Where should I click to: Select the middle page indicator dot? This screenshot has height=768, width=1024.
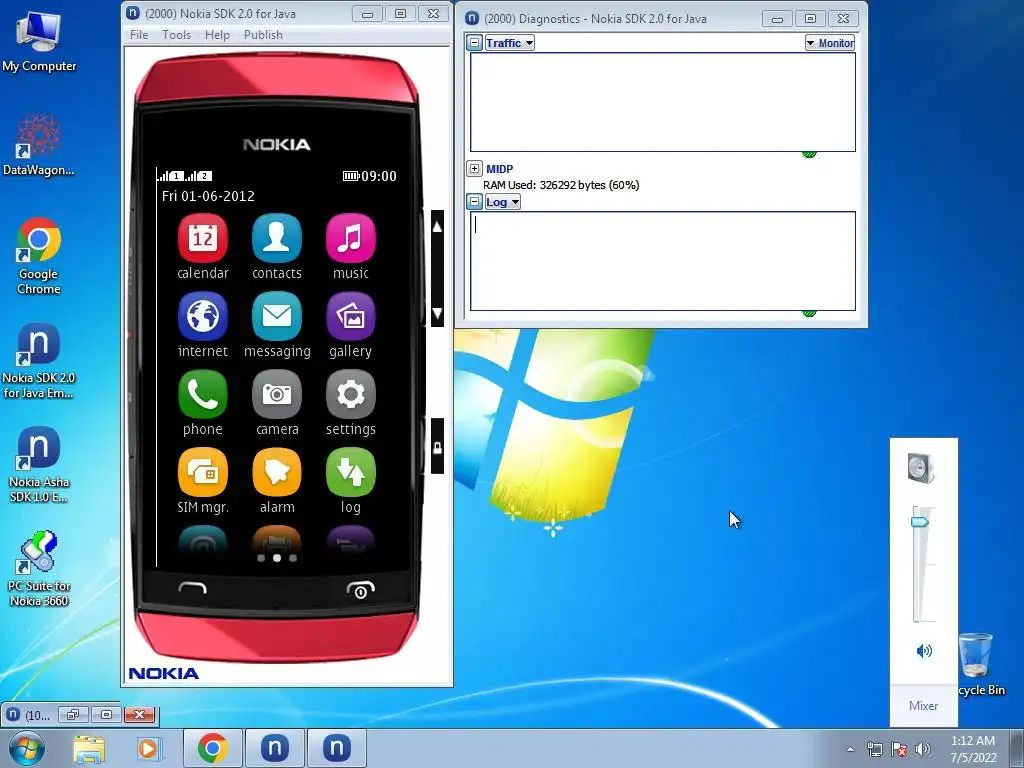click(277, 558)
